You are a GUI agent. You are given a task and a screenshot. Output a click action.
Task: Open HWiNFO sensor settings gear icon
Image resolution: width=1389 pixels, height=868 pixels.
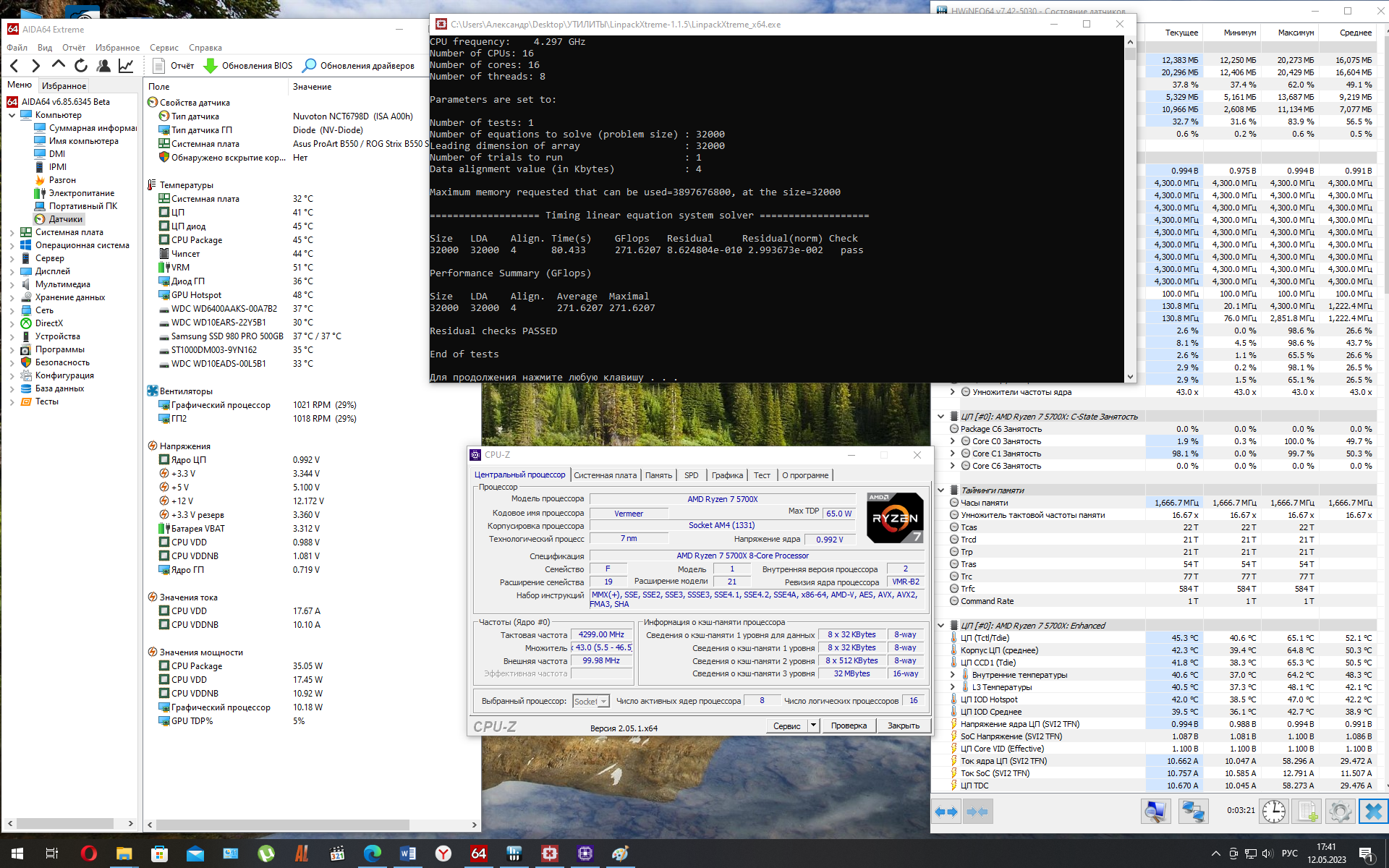(x=1339, y=811)
